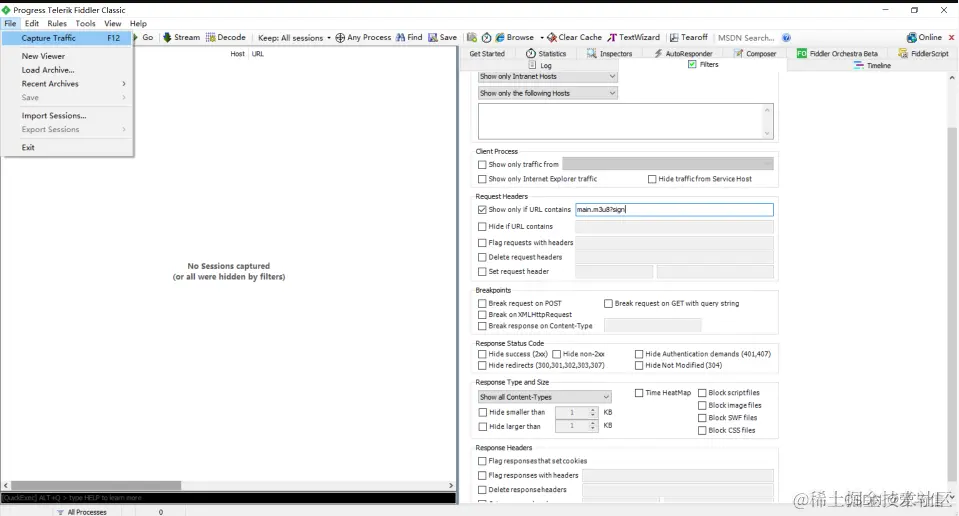Increase the Hide larger than KB value

pos(593,423)
